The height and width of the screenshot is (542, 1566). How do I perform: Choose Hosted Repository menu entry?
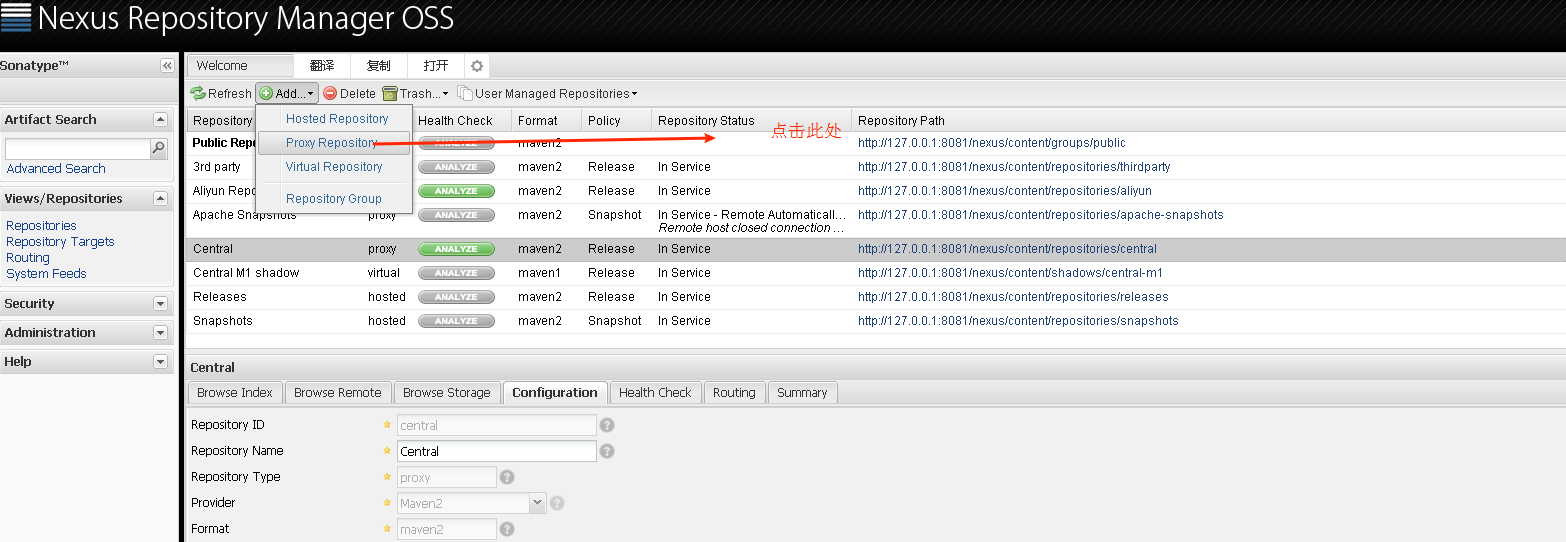click(x=337, y=119)
